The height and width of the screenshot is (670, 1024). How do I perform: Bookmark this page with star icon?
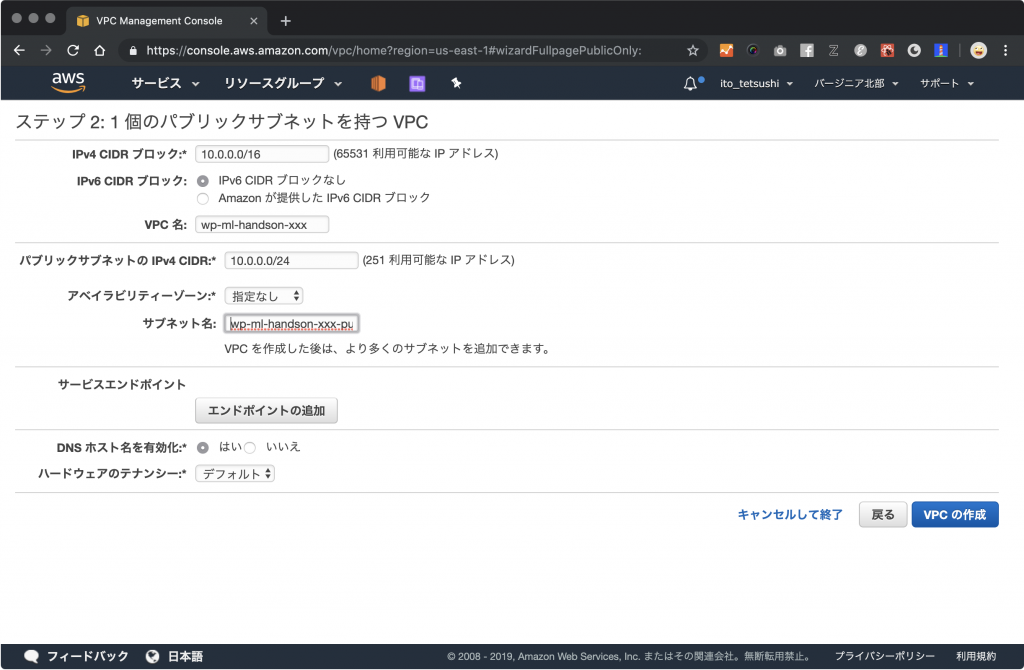click(x=693, y=50)
